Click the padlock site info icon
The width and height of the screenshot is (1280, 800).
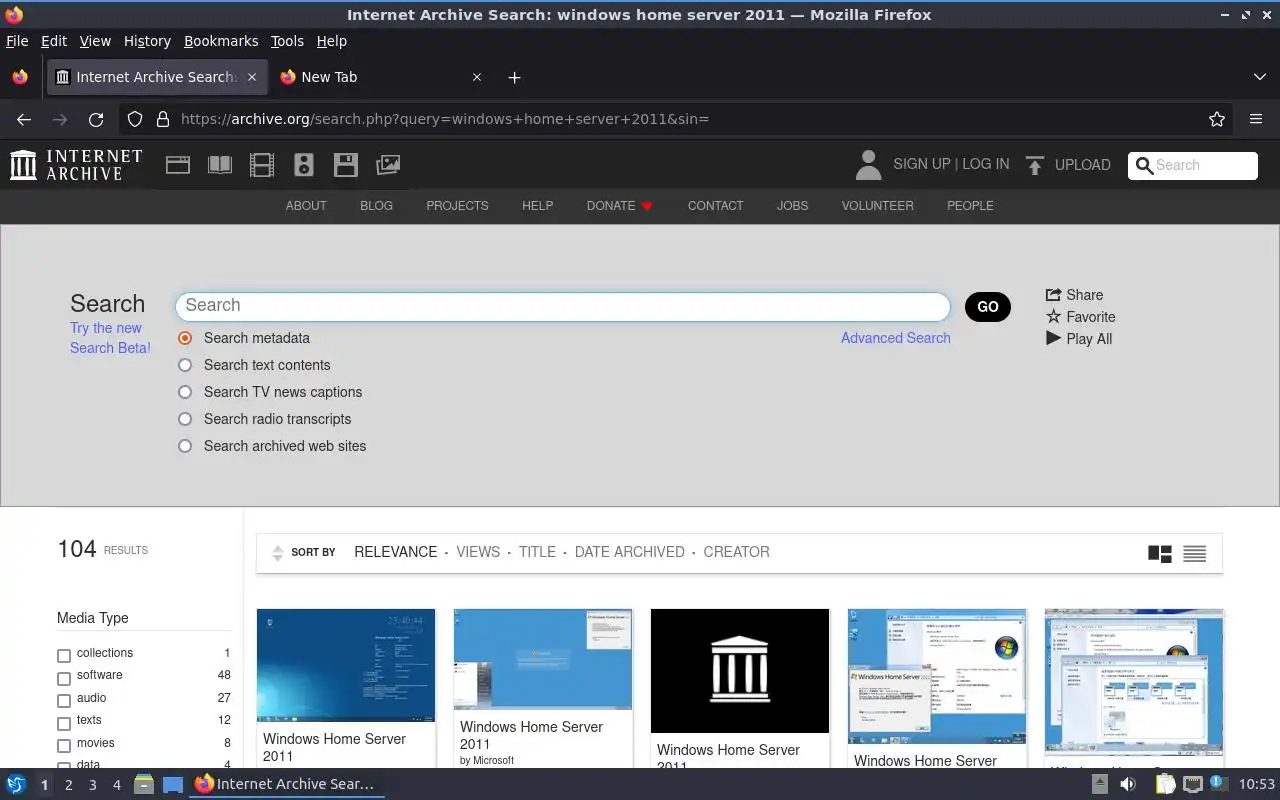(x=163, y=119)
